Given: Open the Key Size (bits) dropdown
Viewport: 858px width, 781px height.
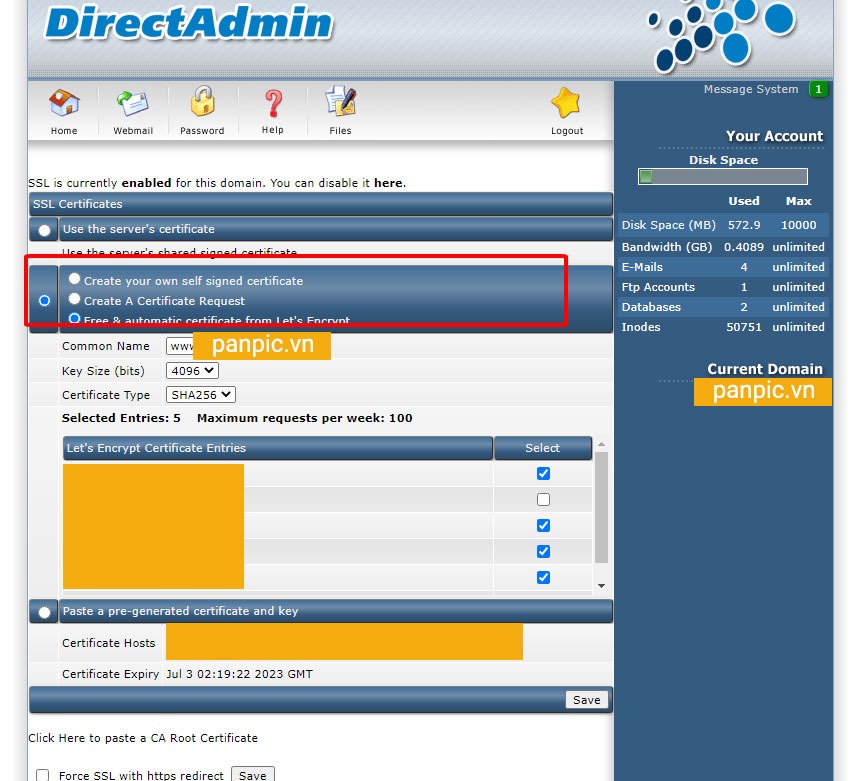Looking at the screenshot, I should click(x=192, y=371).
